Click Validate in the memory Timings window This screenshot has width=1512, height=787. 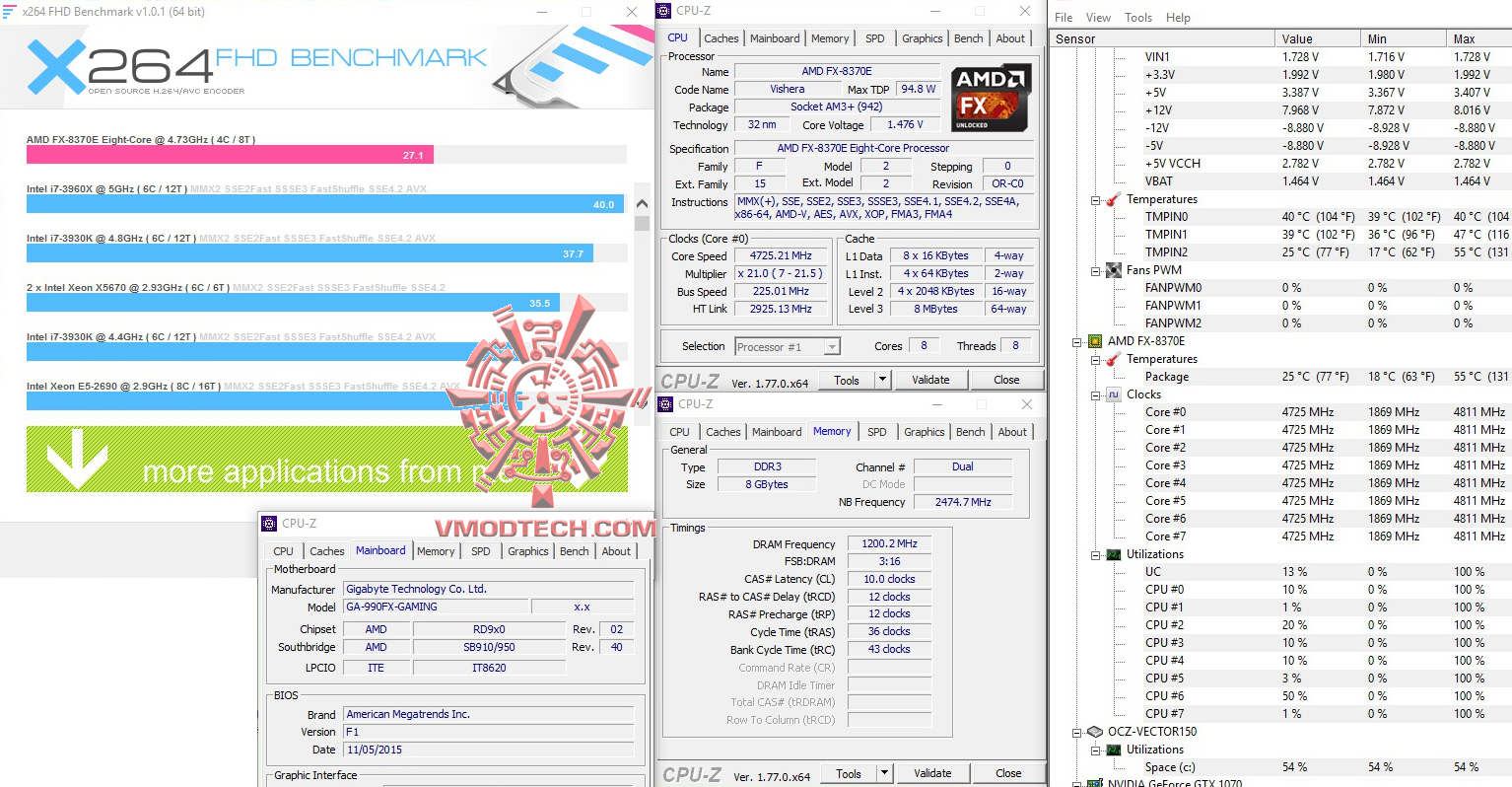pos(932,773)
